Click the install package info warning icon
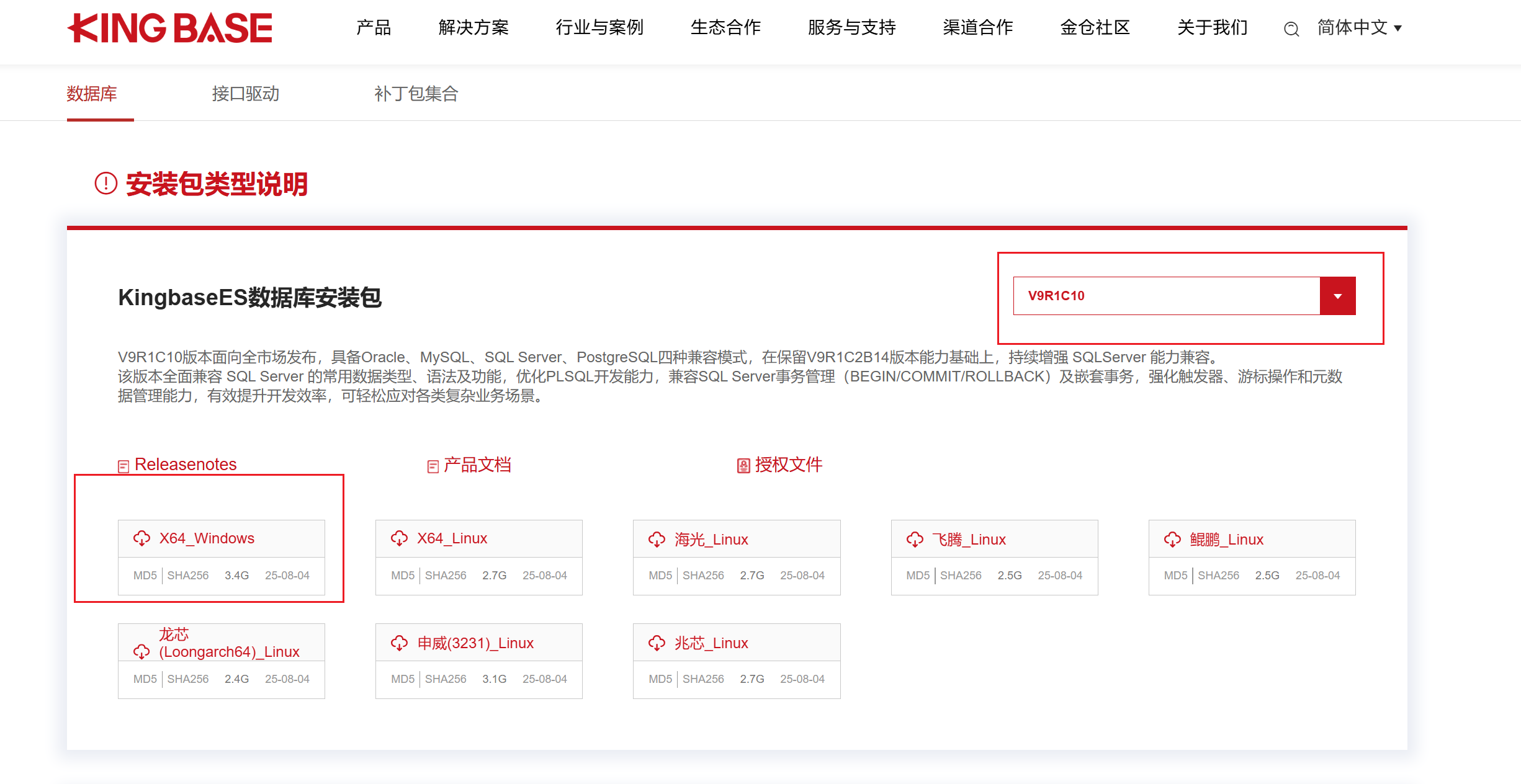 (106, 183)
